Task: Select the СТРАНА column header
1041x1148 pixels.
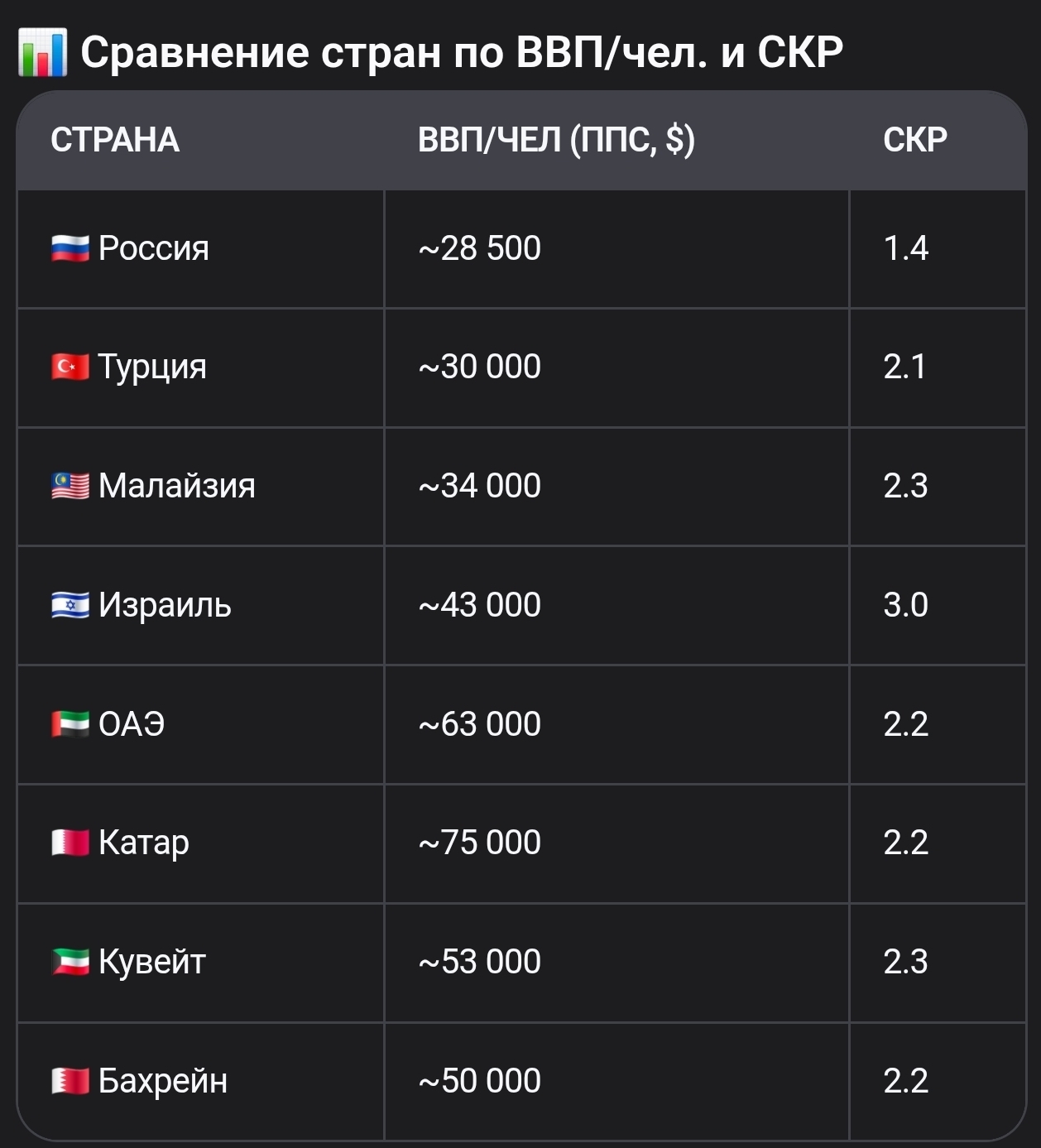Action: click(x=115, y=140)
